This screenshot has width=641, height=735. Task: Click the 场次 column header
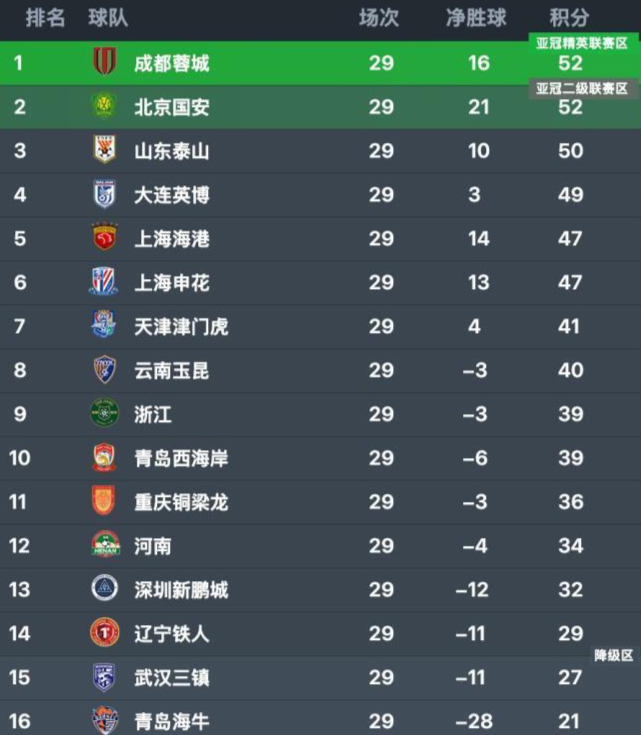pos(379,18)
